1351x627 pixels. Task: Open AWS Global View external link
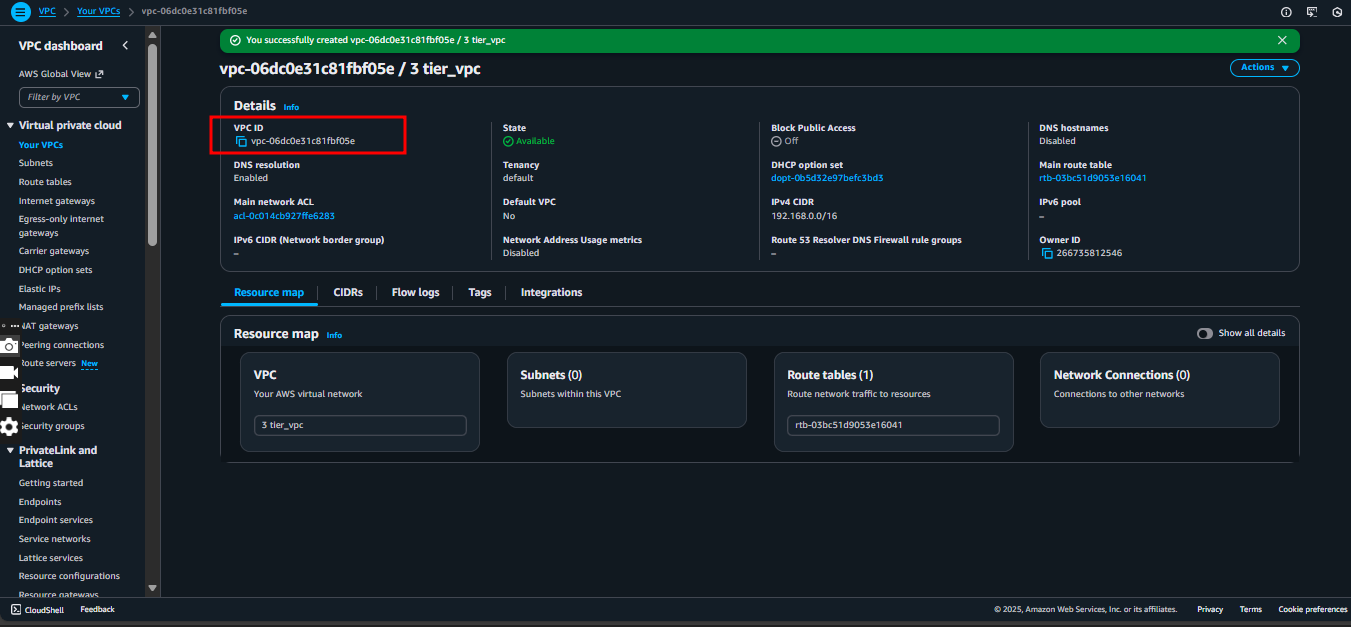(x=61, y=74)
